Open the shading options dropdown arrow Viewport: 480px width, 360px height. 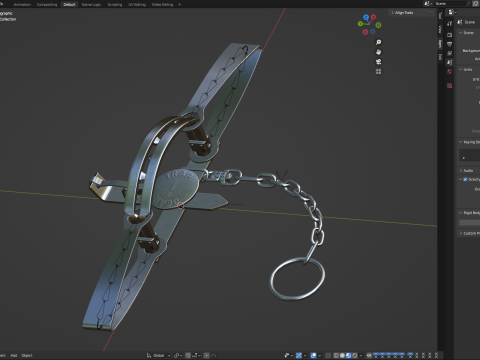(361, 355)
